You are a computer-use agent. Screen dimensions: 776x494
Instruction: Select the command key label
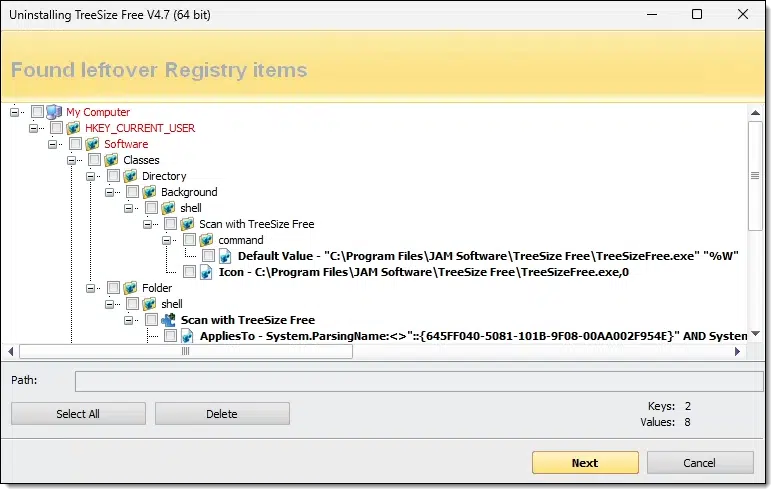tap(241, 240)
